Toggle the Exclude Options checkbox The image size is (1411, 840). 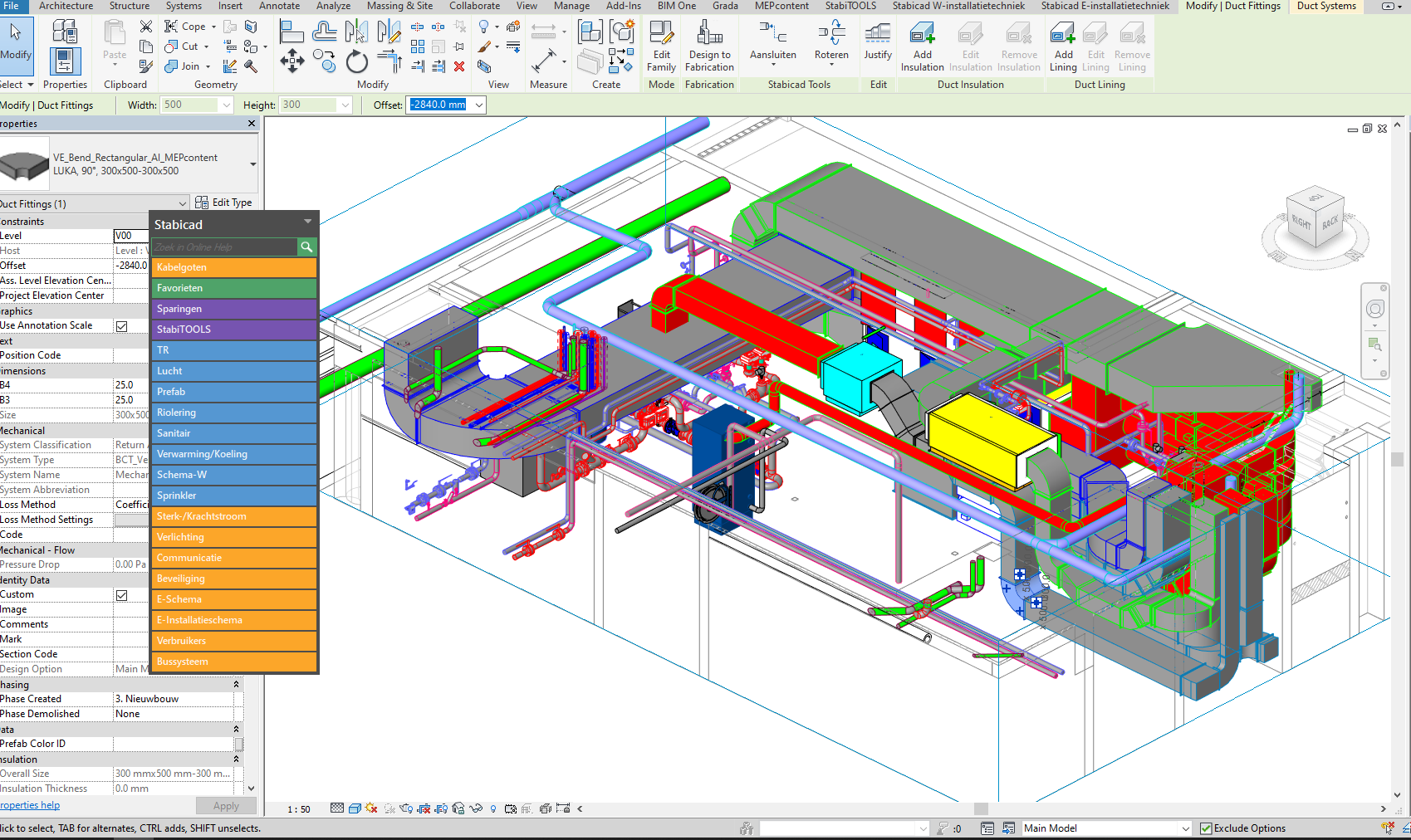click(x=1206, y=828)
